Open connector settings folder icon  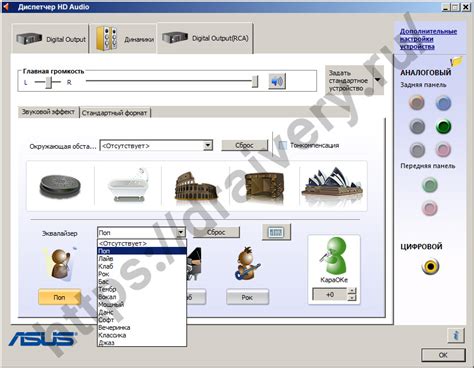(456, 61)
